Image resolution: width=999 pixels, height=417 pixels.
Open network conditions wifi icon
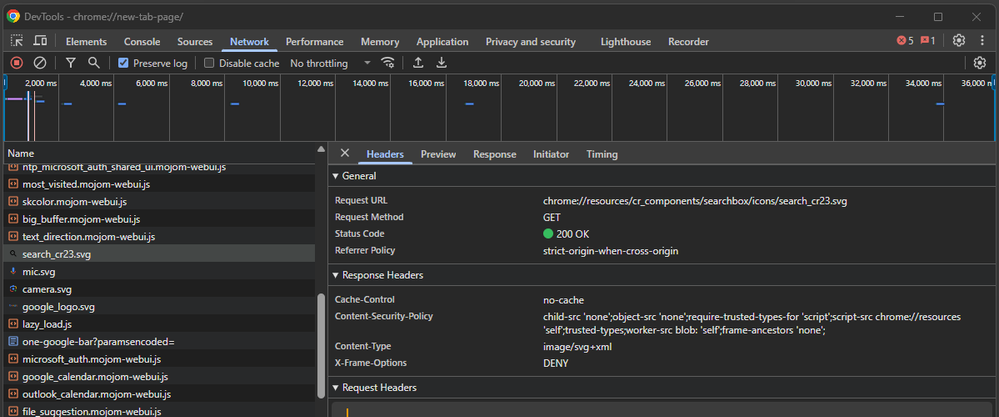[x=388, y=63]
